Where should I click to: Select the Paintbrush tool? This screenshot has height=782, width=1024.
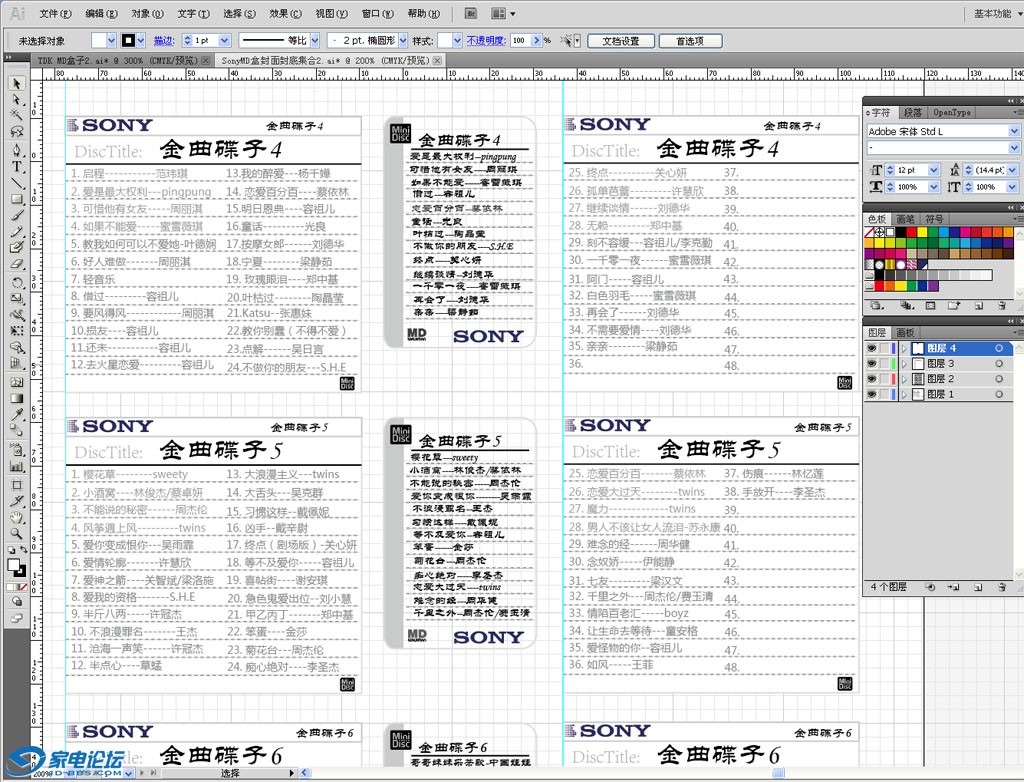click(17, 216)
